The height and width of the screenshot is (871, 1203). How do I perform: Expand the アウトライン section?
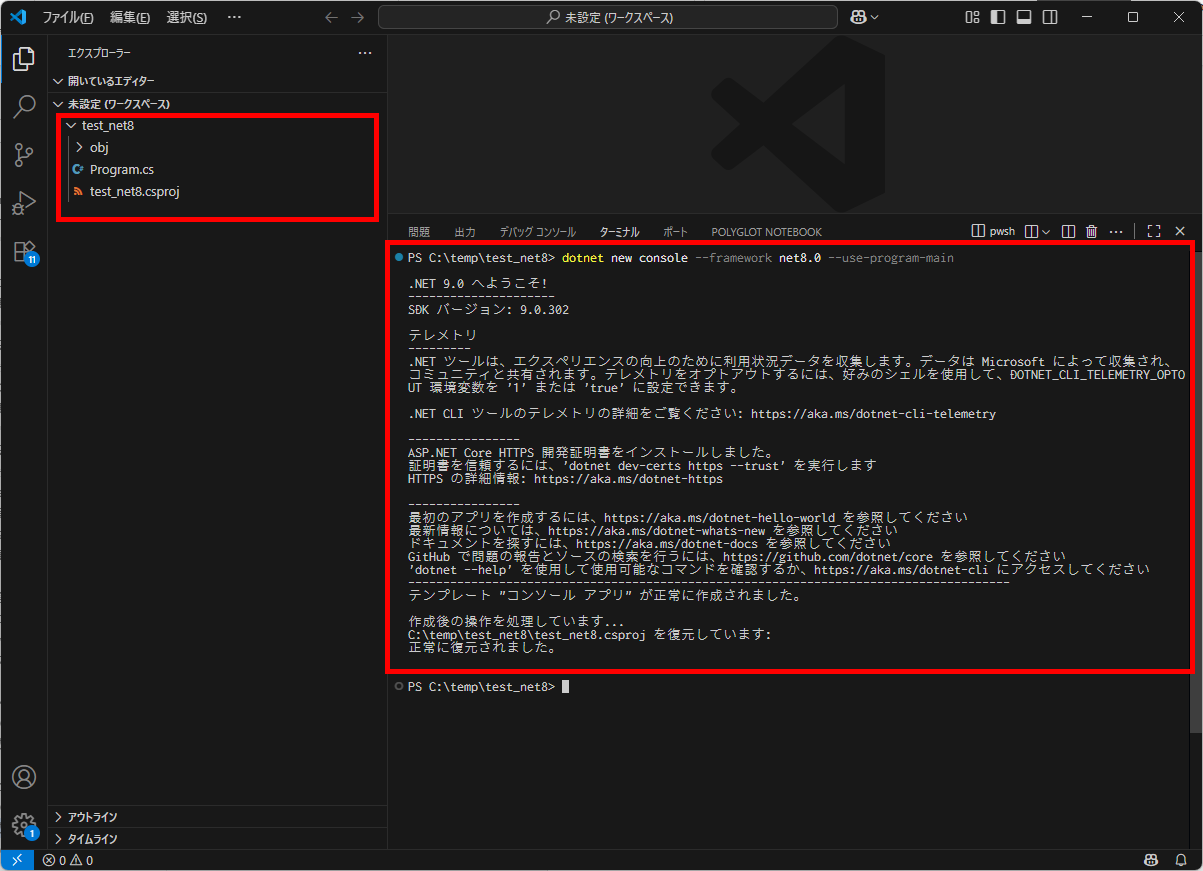coord(92,817)
